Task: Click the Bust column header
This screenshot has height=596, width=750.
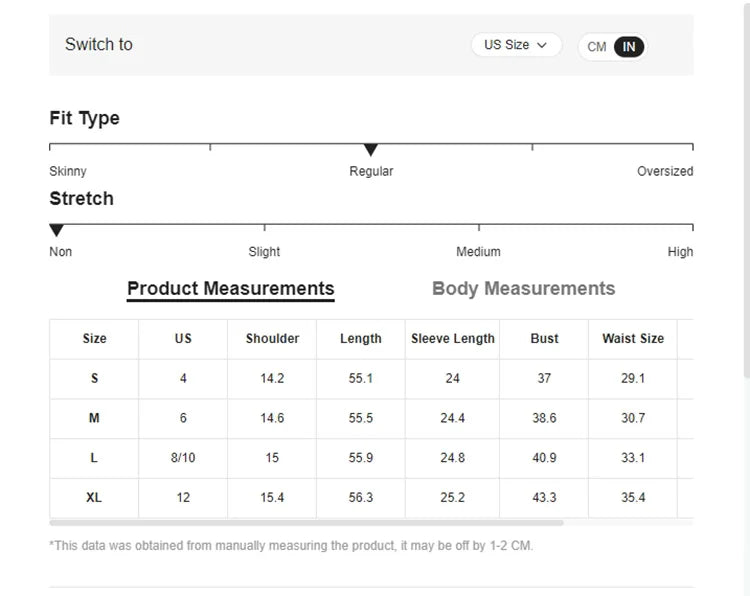Action: (x=544, y=339)
